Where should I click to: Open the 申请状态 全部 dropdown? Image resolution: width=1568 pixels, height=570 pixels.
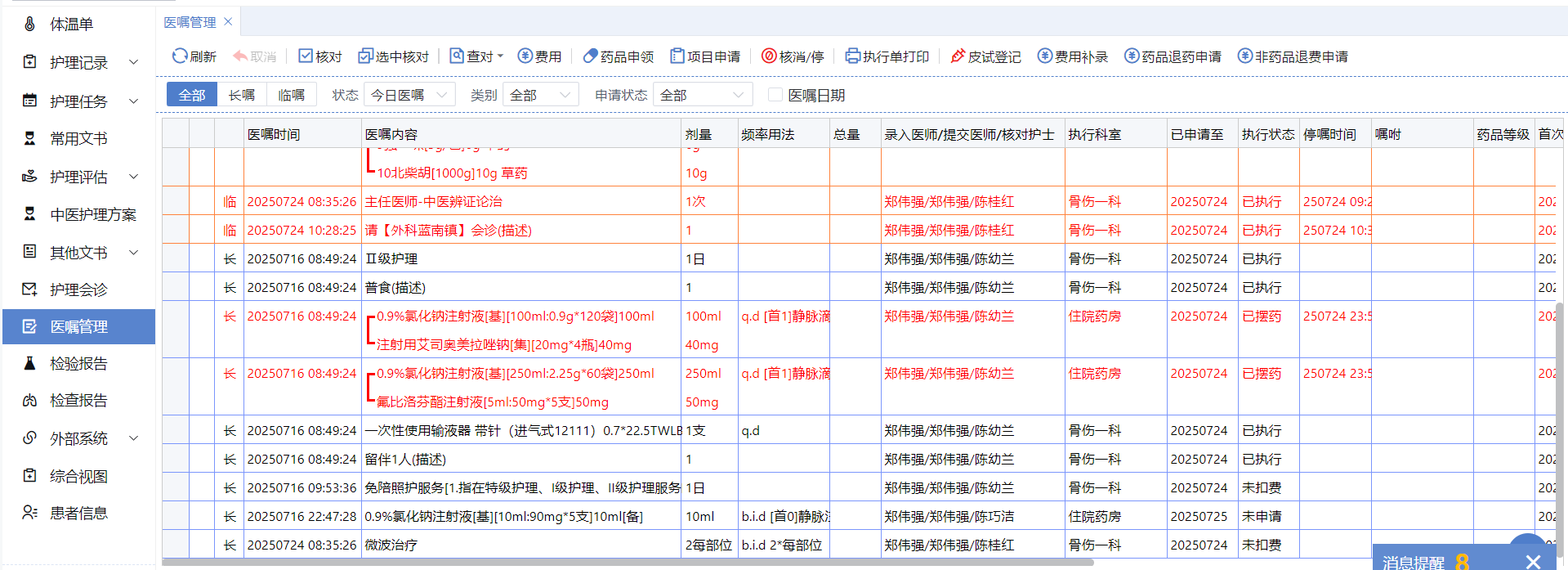click(703, 95)
